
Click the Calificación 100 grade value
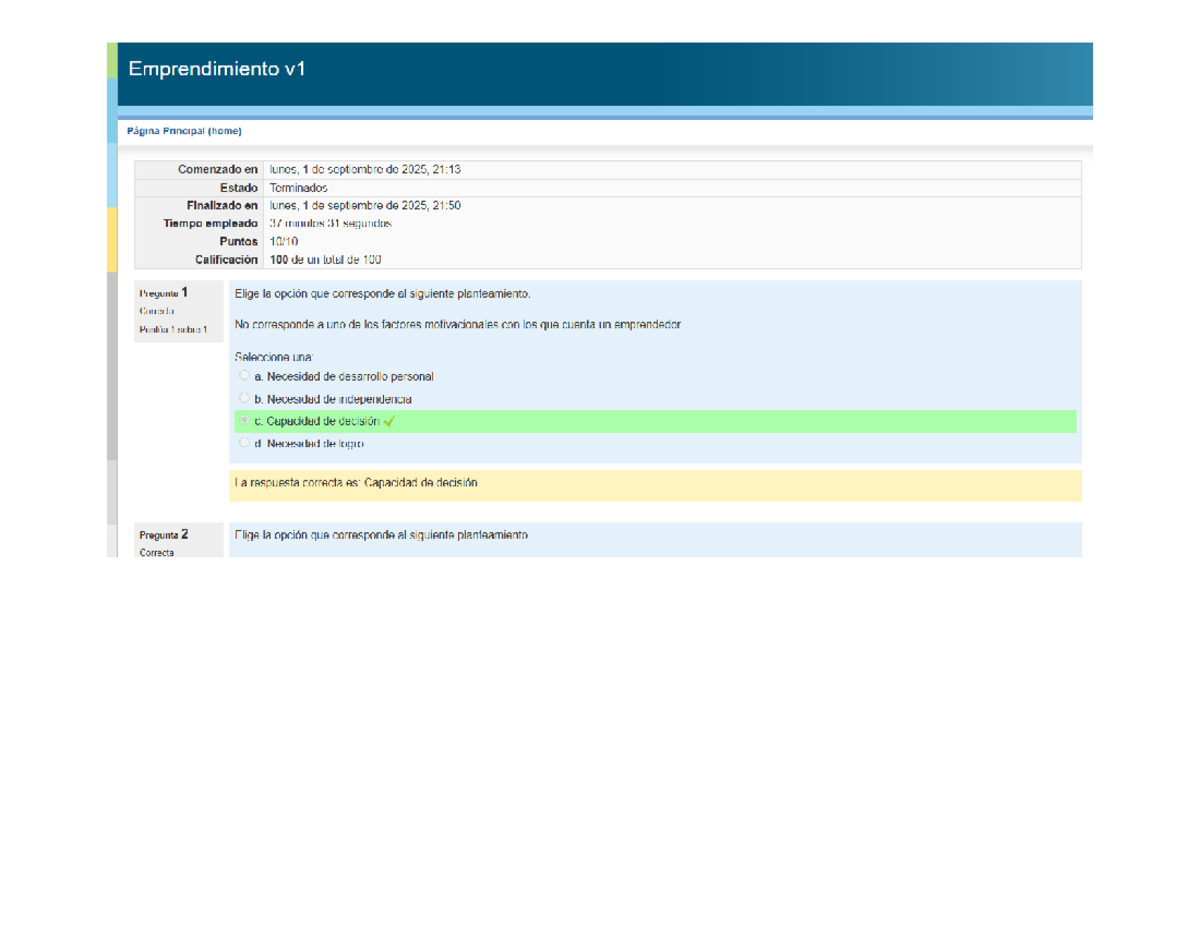[325, 260]
